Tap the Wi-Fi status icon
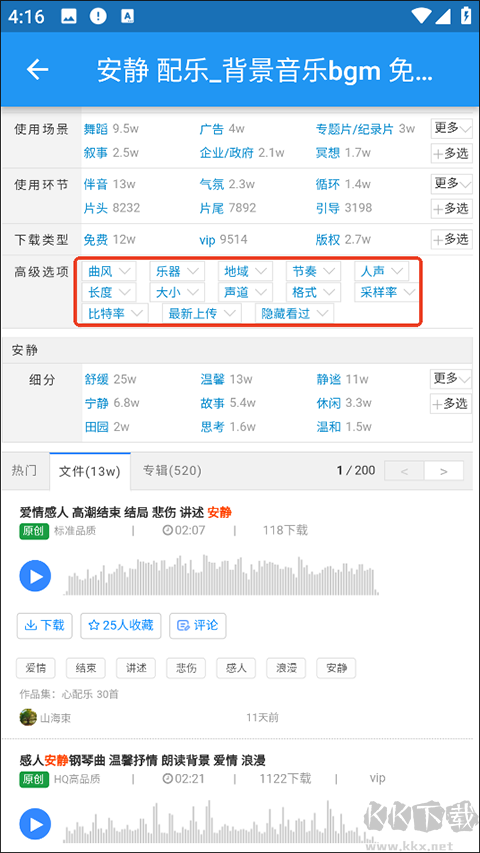This screenshot has width=480, height=853. [x=421, y=16]
